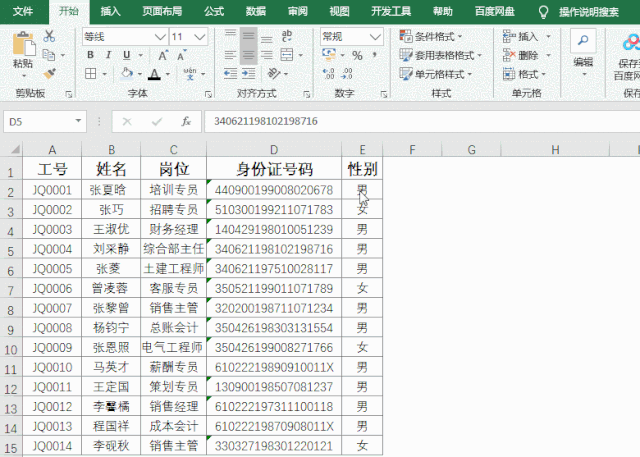Increase decimal places
This screenshot has height=457, width=640.
329,74
